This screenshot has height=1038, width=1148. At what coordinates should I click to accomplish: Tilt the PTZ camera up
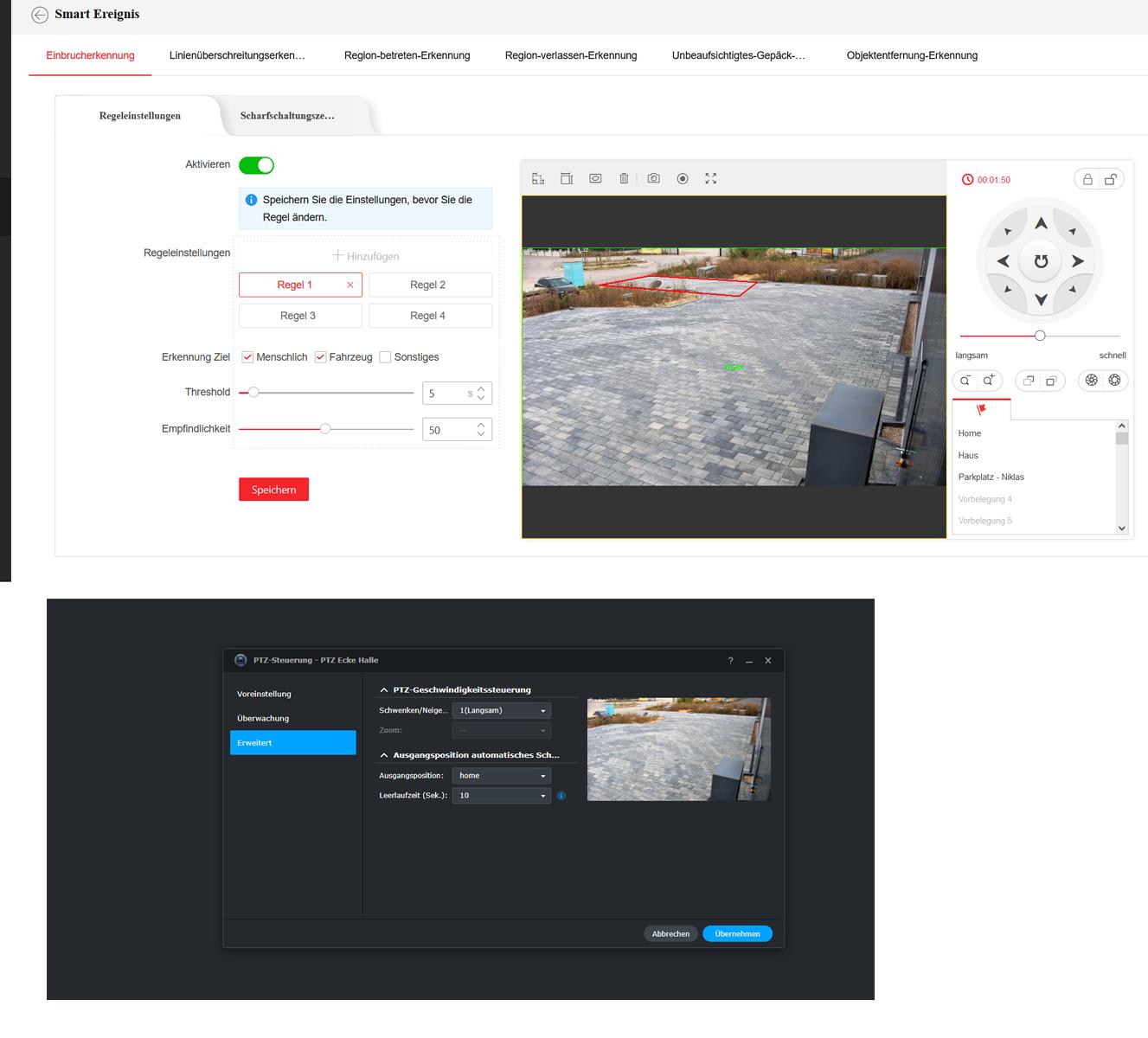1041,224
